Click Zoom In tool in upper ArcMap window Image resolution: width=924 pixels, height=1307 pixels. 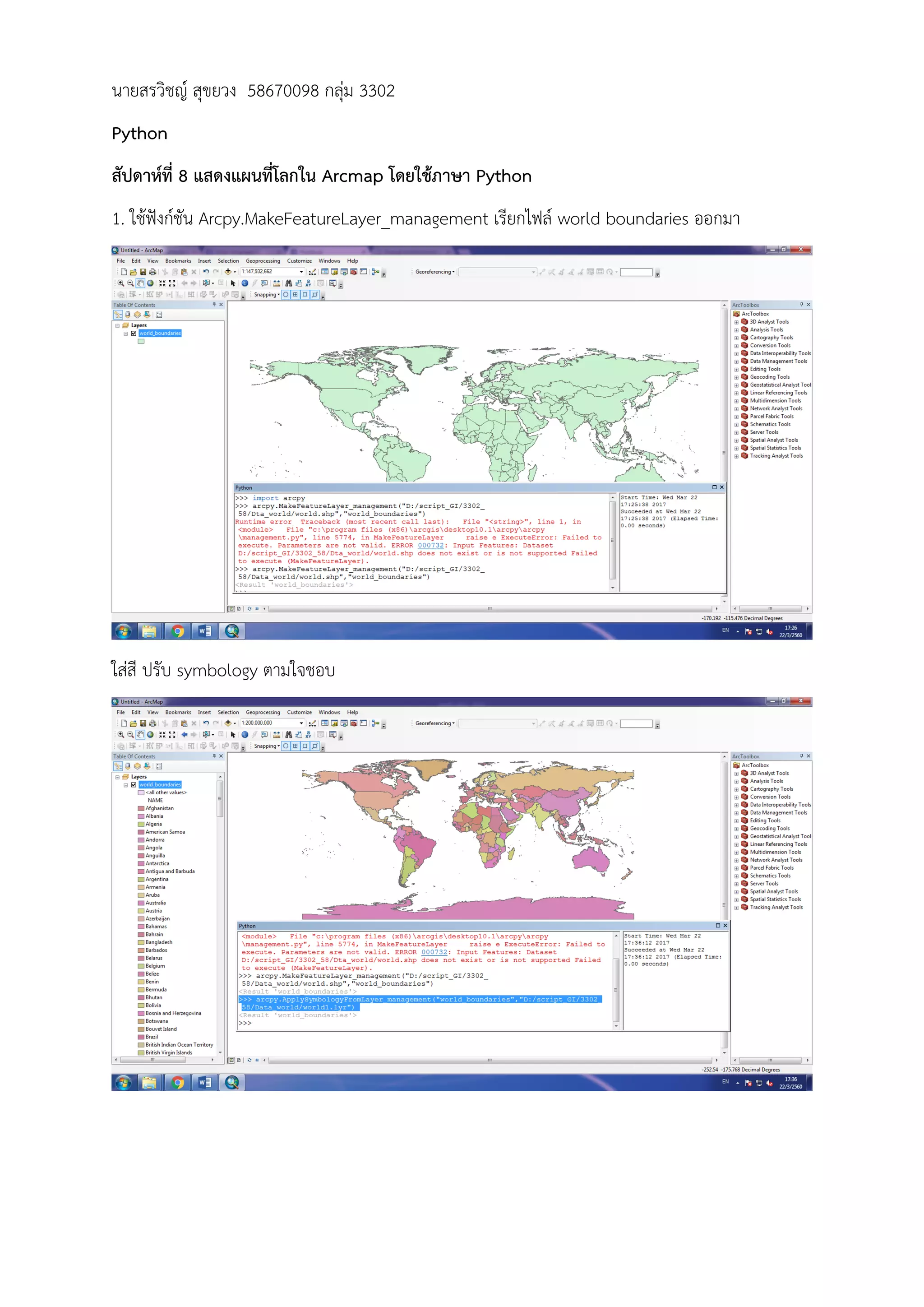(120, 283)
